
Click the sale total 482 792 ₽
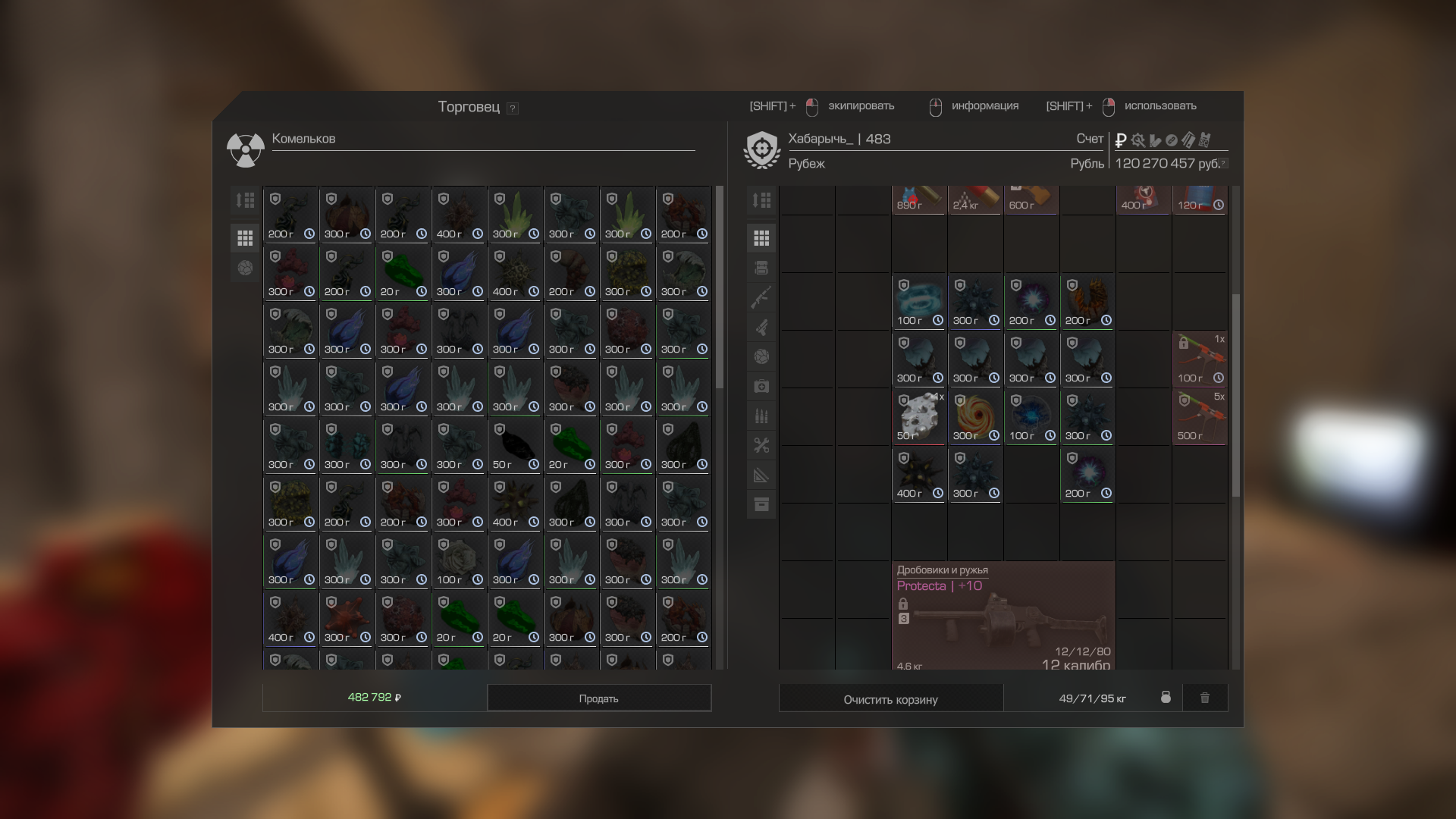tap(375, 697)
